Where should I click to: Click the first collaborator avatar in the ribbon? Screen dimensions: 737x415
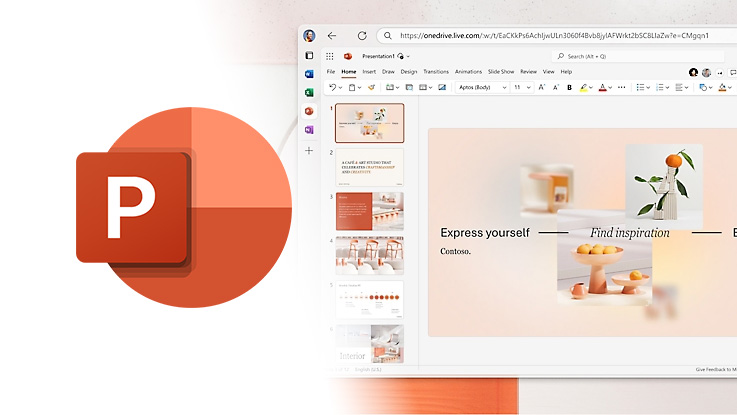pyautogui.click(x=693, y=72)
